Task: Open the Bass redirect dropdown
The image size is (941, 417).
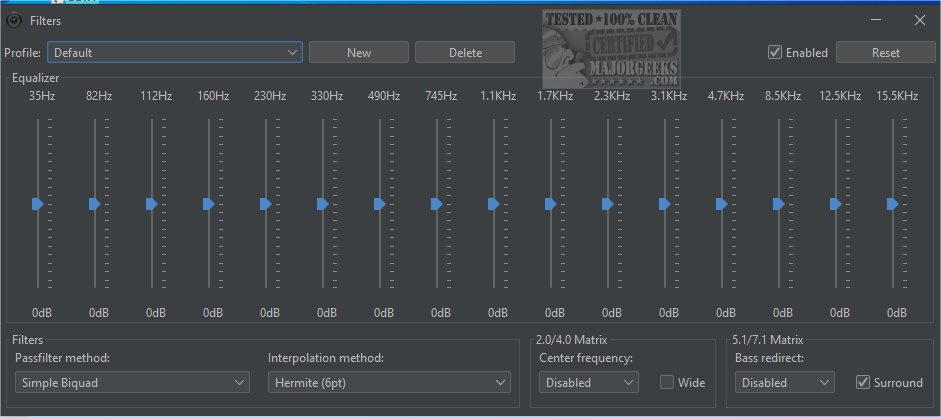Action: click(784, 382)
